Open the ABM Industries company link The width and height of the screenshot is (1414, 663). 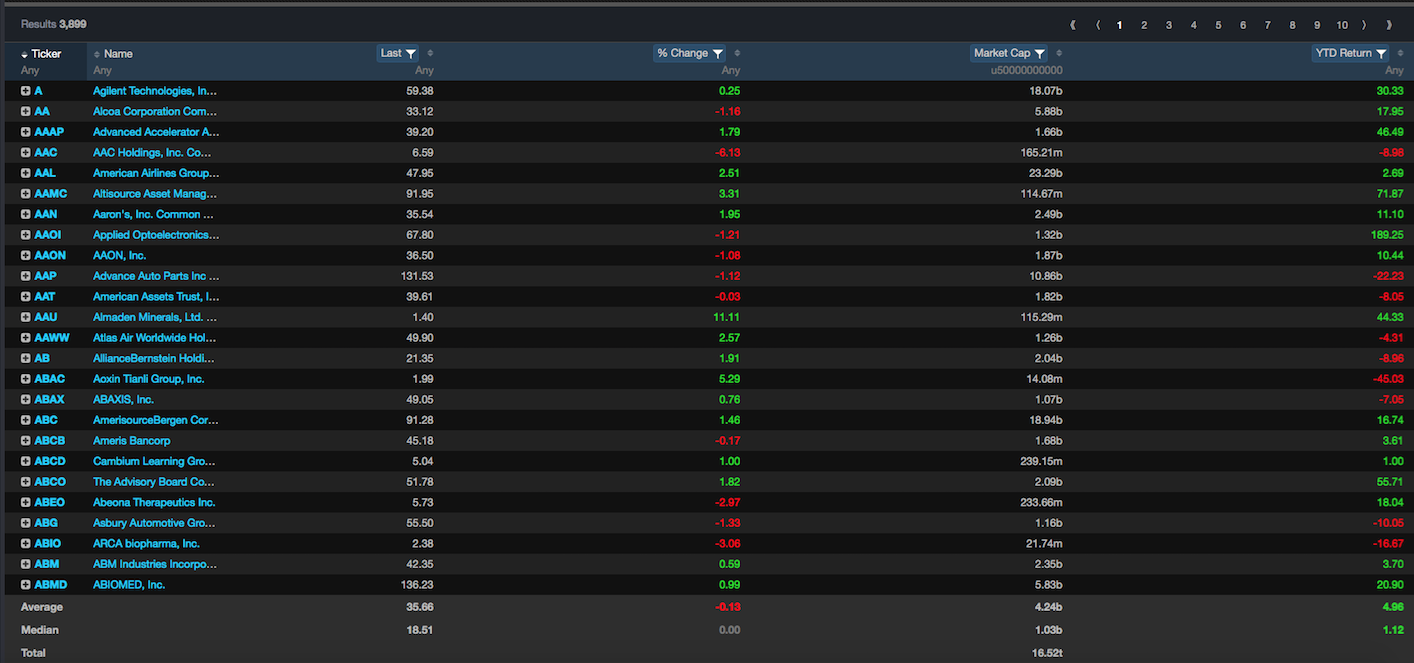pyautogui.click(x=155, y=564)
